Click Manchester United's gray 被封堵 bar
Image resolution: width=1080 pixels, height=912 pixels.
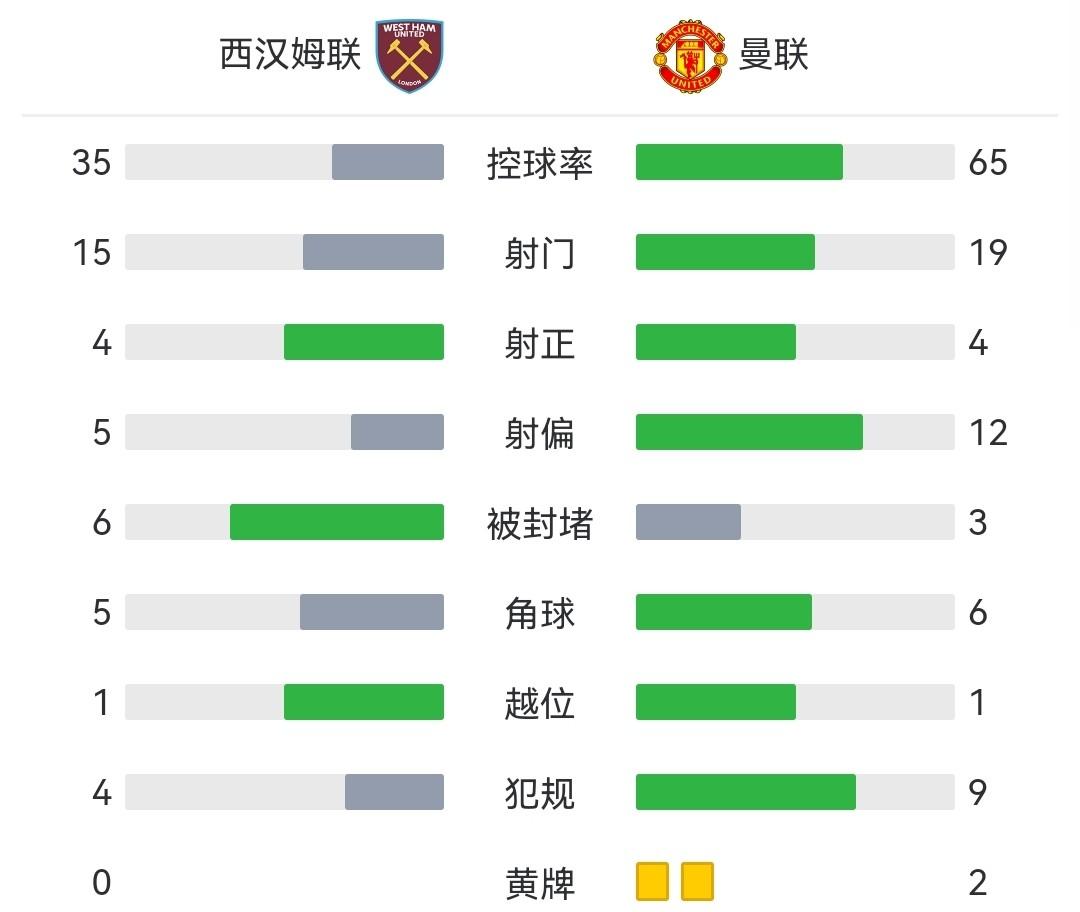pyautogui.click(x=688, y=522)
